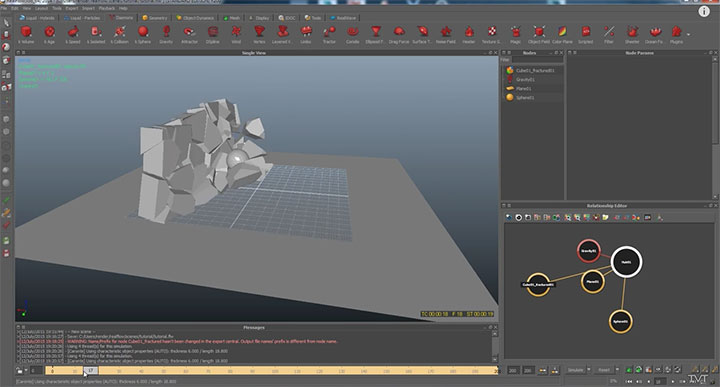Click the timeline frame 17 marker
The height and width of the screenshot is (387, 720).
click(x=90, y=370)
